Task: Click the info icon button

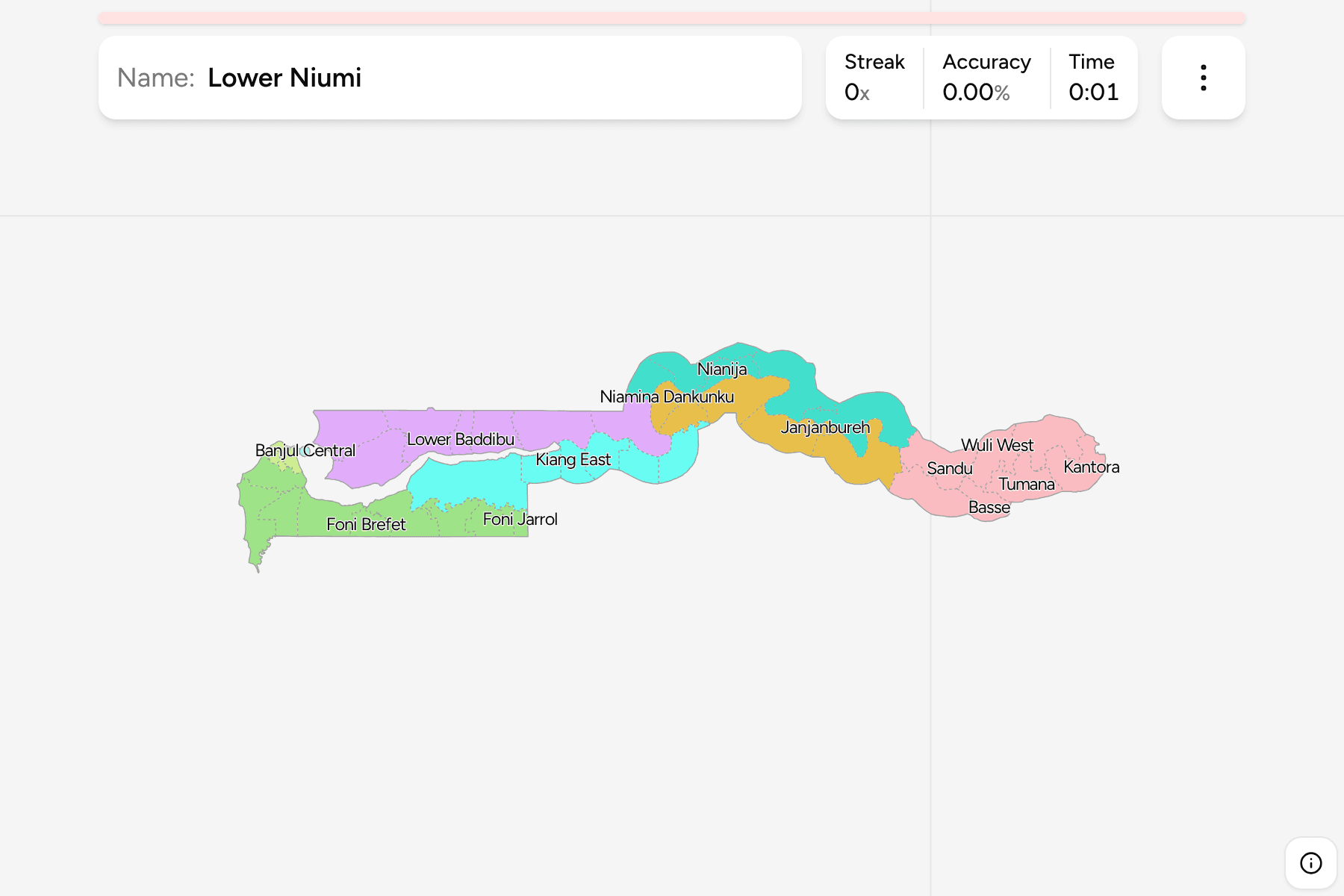Action: pyautogui.click(x=1310, y=863)
